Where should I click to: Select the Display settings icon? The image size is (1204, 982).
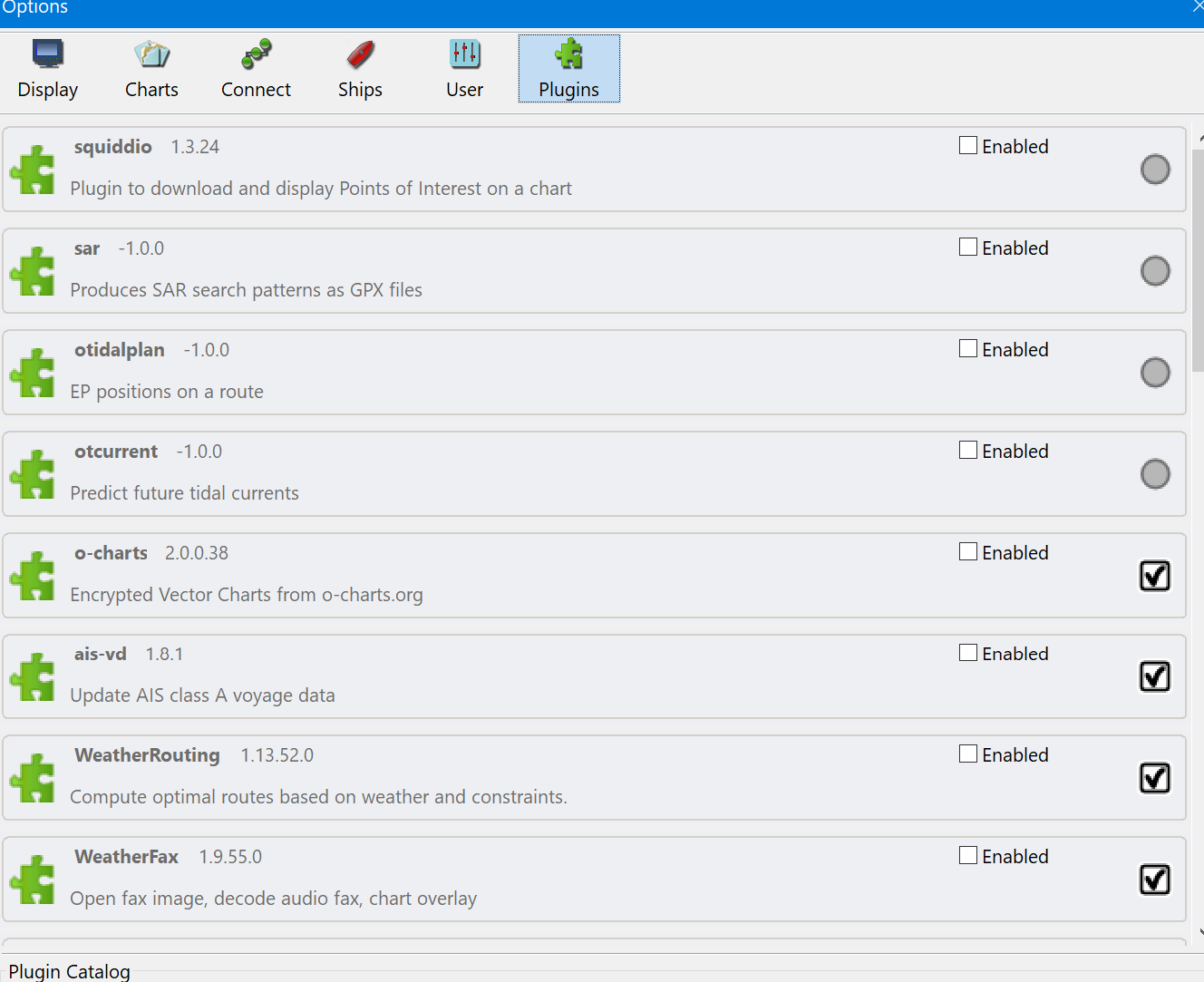tap(47, 54)
